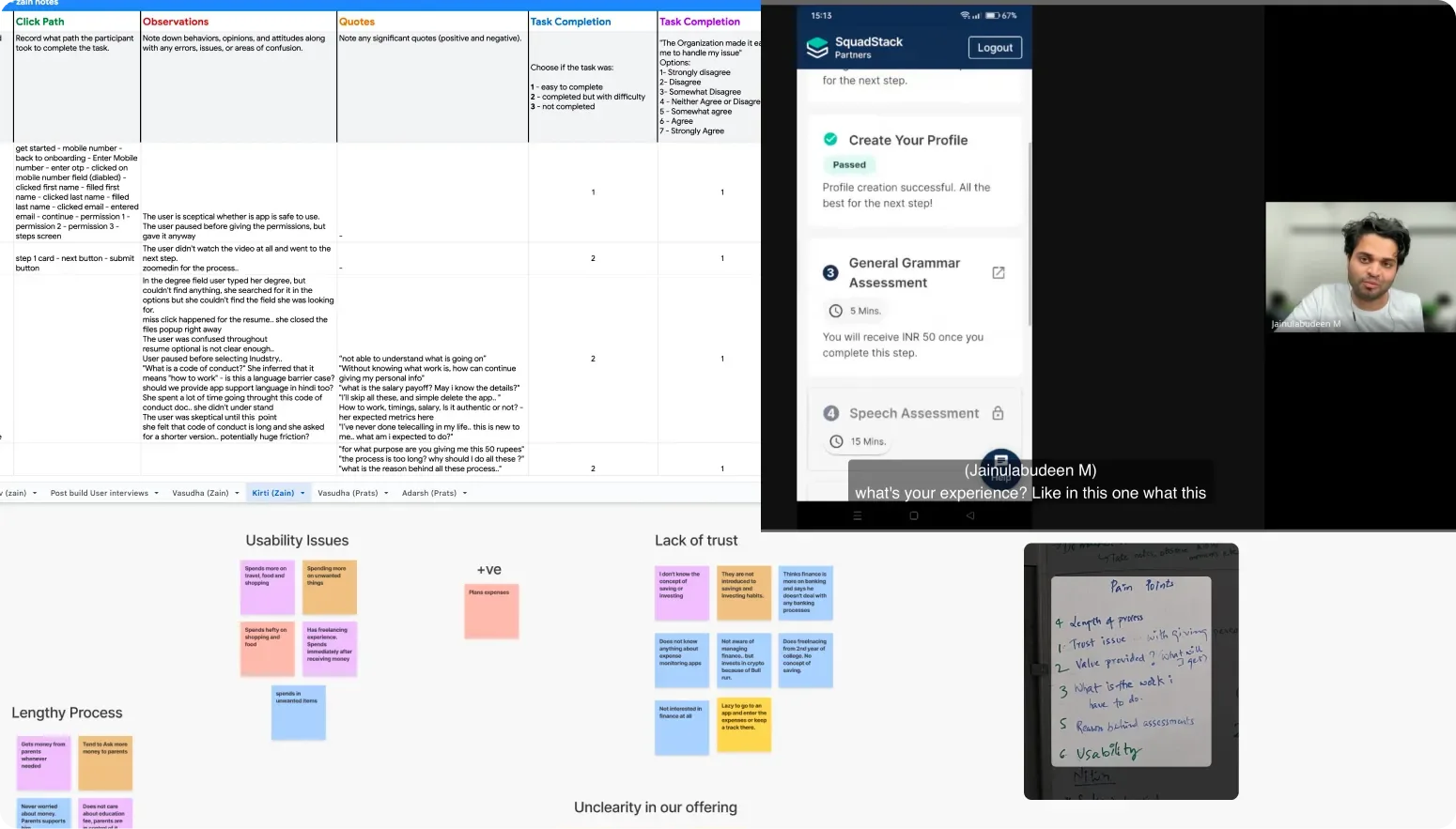Tap the Logout button
This screenshot has width=1456, height=829.
point(995,48)
